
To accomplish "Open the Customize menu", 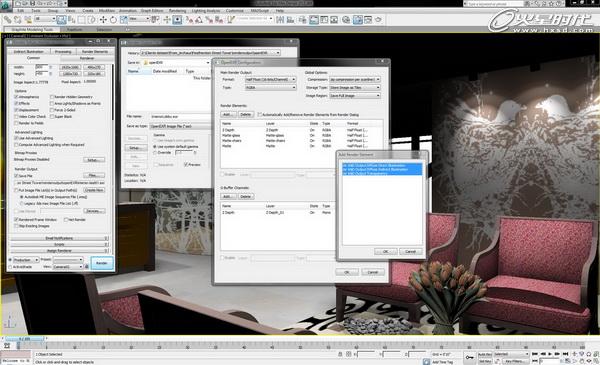I will coord(235,11).
